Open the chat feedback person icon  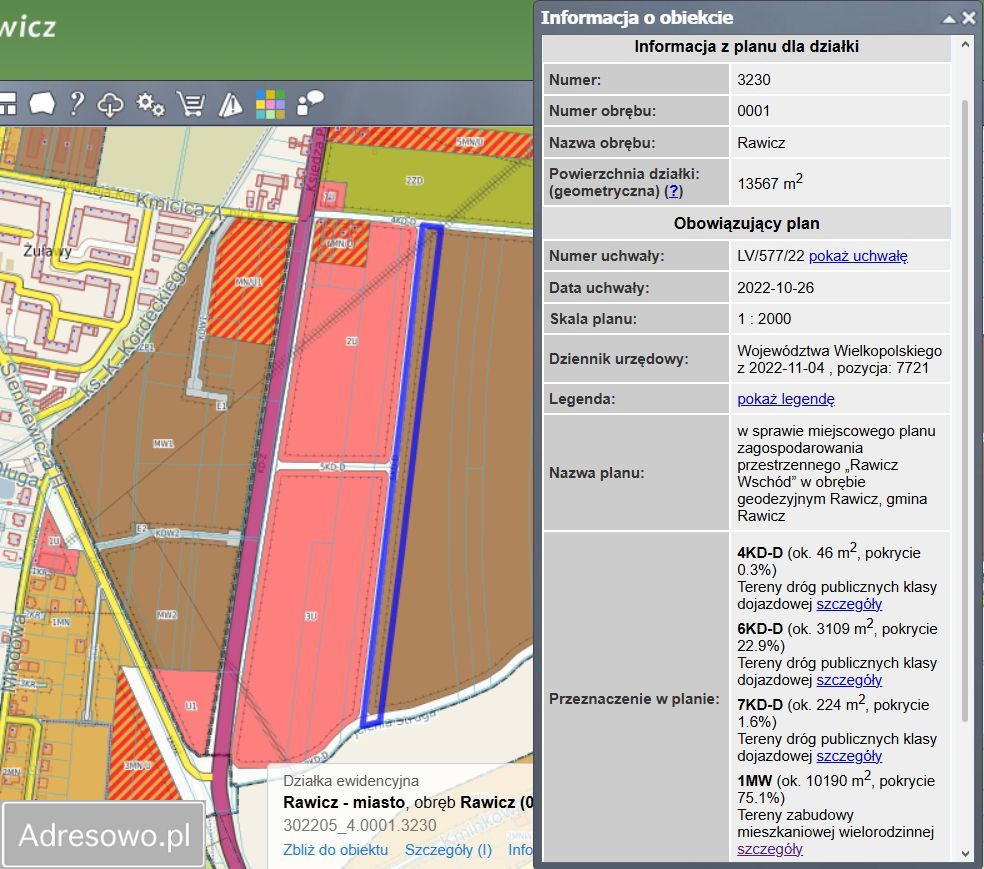[311, 102]
